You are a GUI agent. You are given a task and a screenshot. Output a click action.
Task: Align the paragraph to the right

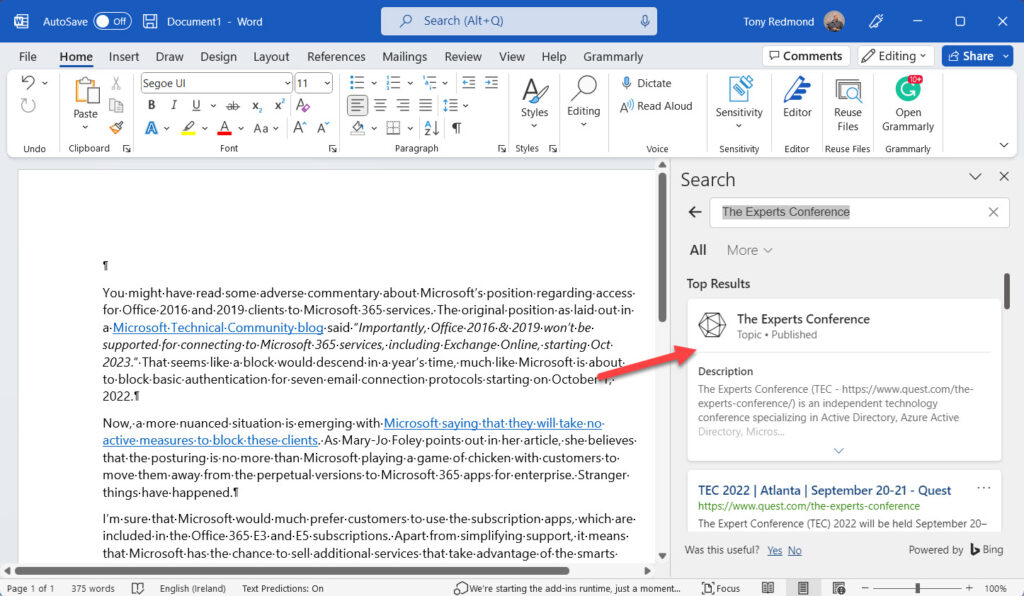point(403,105)
